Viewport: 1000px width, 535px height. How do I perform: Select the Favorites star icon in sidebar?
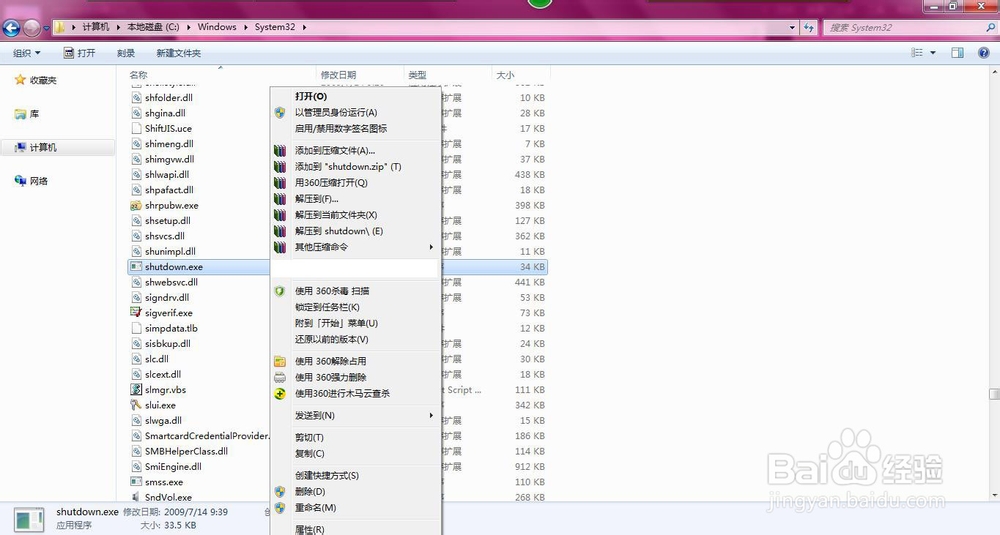click(20, 80)
